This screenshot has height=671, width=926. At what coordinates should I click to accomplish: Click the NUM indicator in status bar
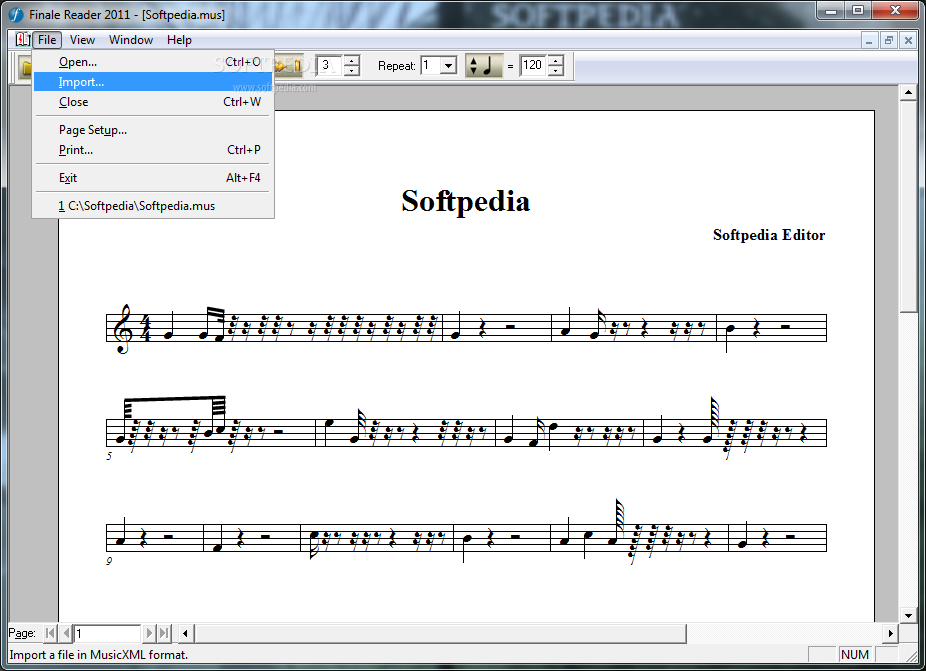[855, 654]
